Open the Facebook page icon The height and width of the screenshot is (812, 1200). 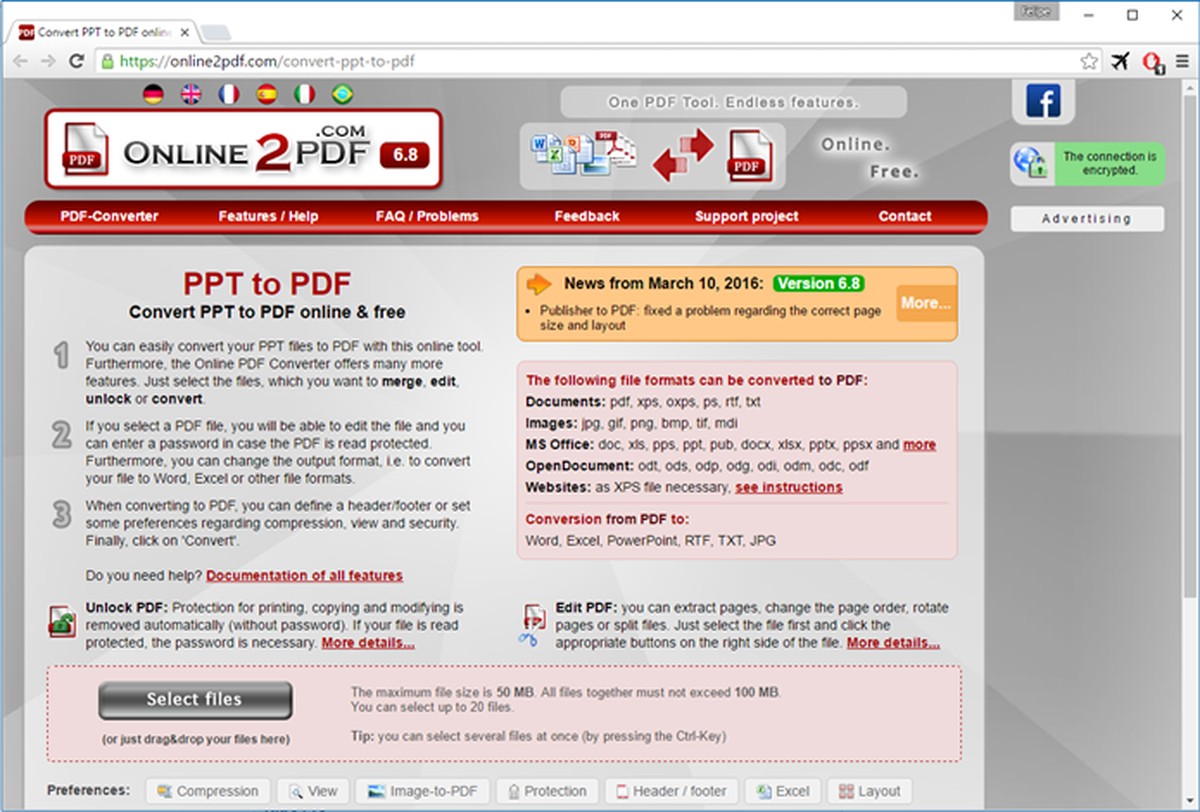(x=1043, y=101)
